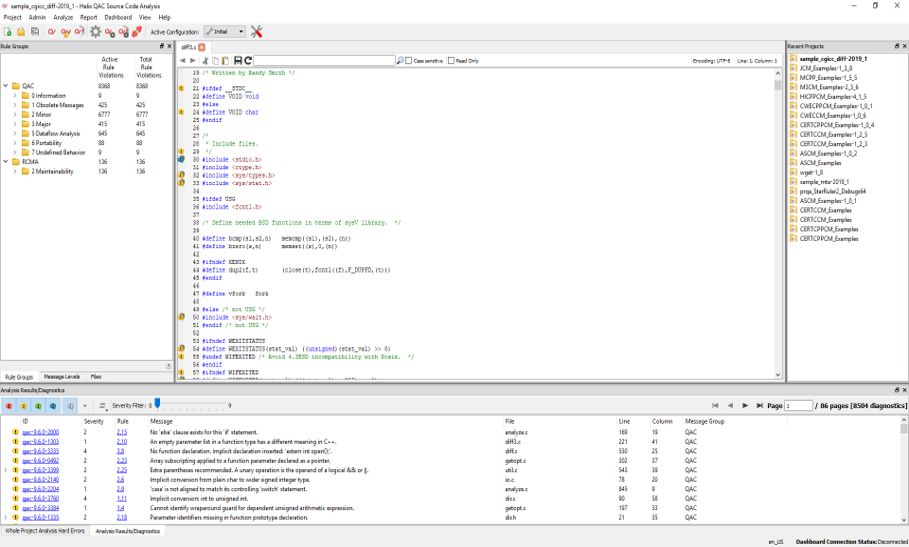The image size is (909, 547).
Task: Toggle the blue information diagnostics filter
Action: pyautogui.click(x=53, y=406)
